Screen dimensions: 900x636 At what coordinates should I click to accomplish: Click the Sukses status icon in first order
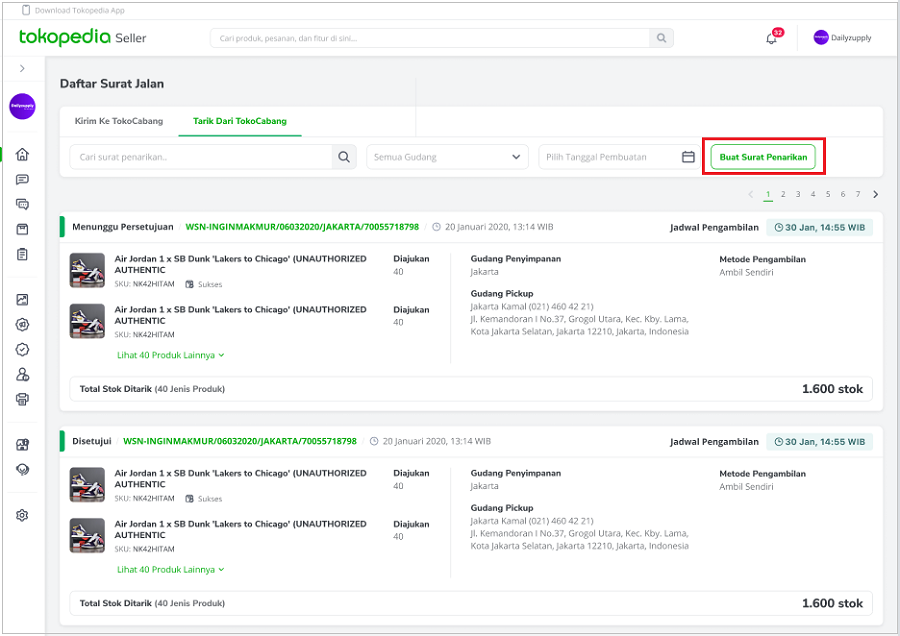click(189, 284)
